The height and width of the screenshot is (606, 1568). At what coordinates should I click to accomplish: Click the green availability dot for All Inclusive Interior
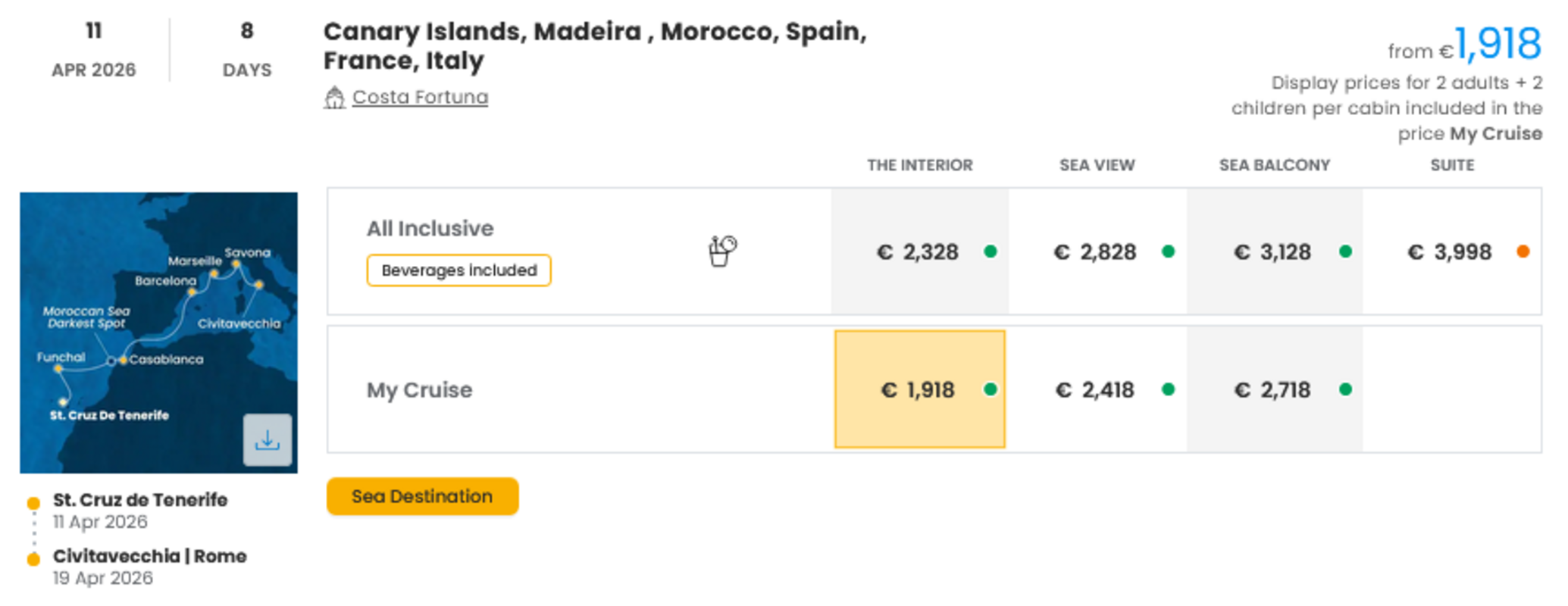click(990, 251)
